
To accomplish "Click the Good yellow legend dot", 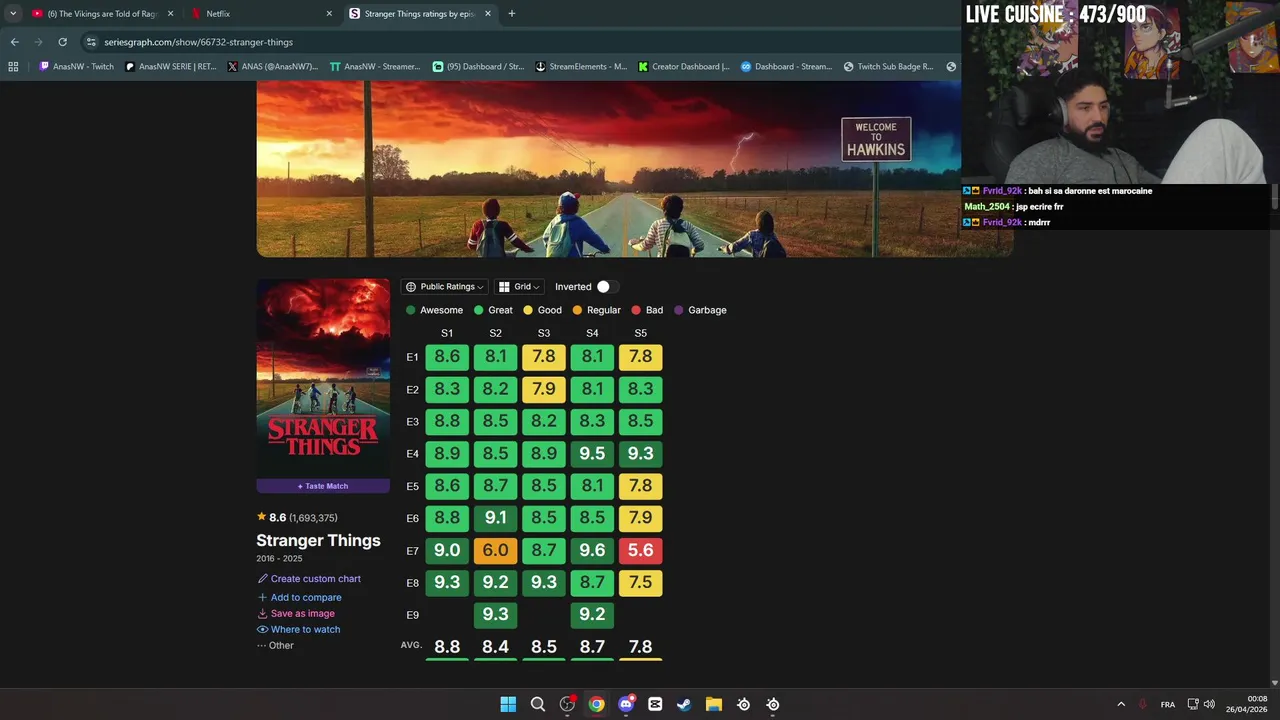I will tap(528, 310).
